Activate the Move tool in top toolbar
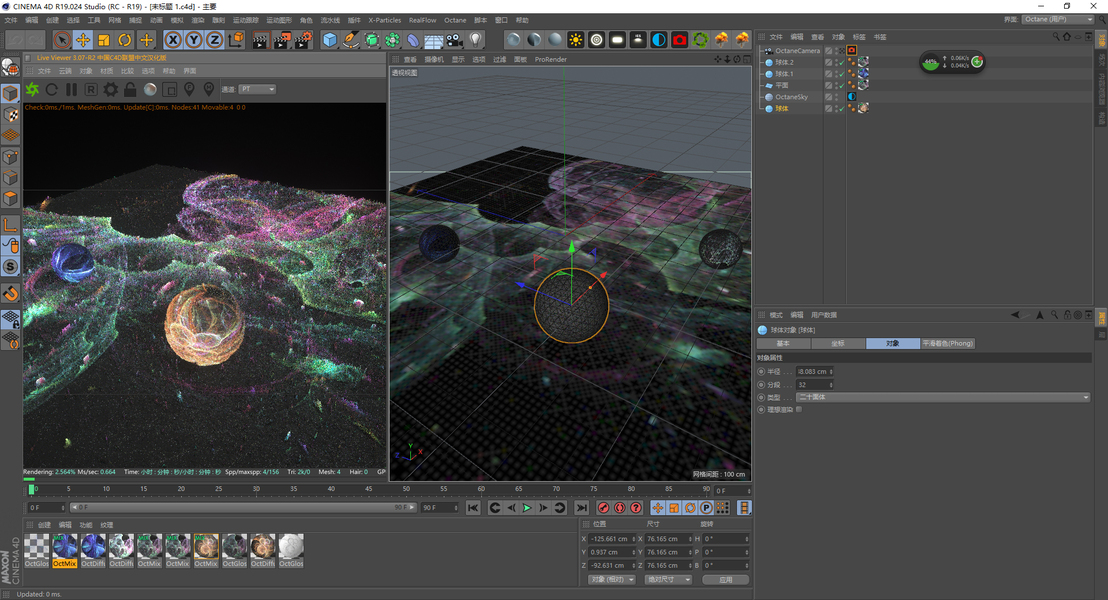1108x600 pixels. (83, 40)
